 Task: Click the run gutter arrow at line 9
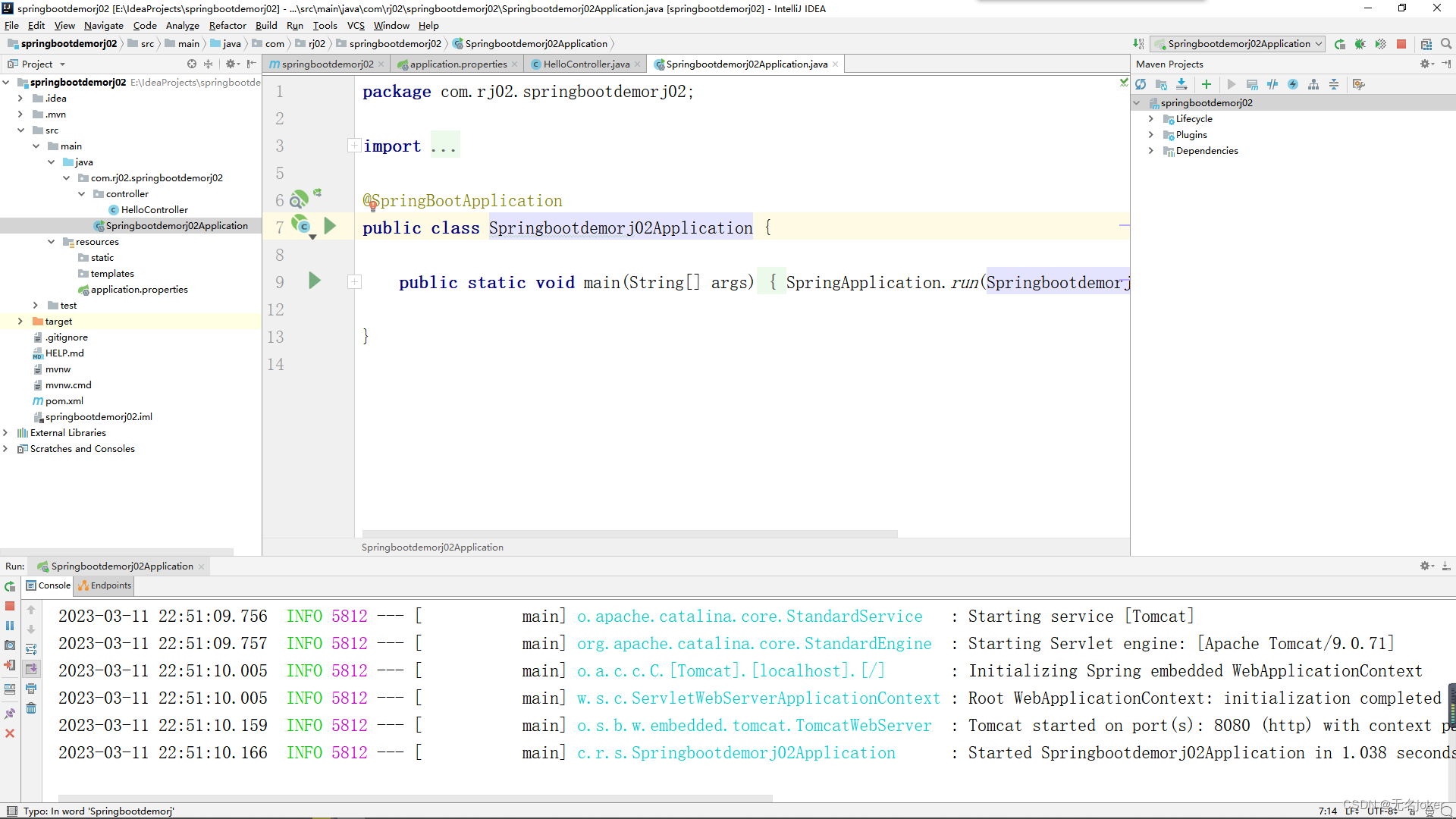click(x=315, y=281)
